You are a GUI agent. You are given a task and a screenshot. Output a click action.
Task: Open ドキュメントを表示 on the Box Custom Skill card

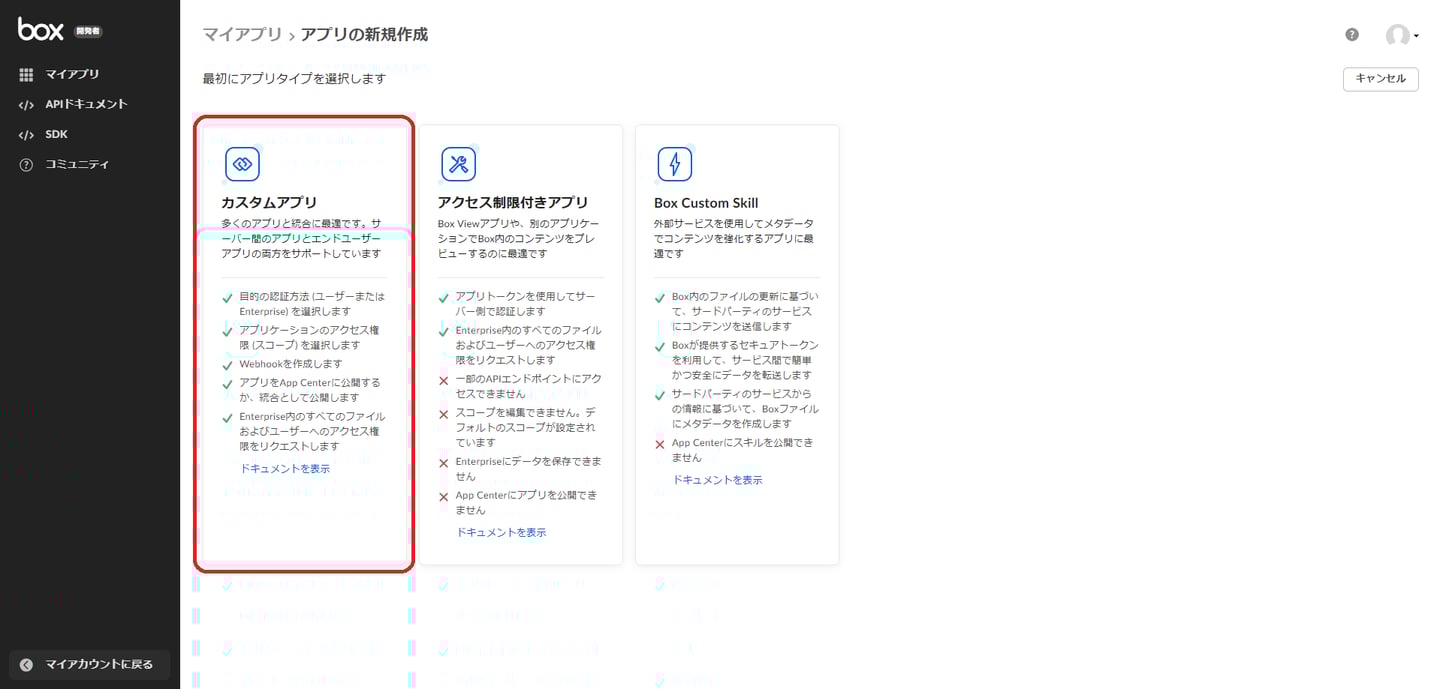coord(718,479)
